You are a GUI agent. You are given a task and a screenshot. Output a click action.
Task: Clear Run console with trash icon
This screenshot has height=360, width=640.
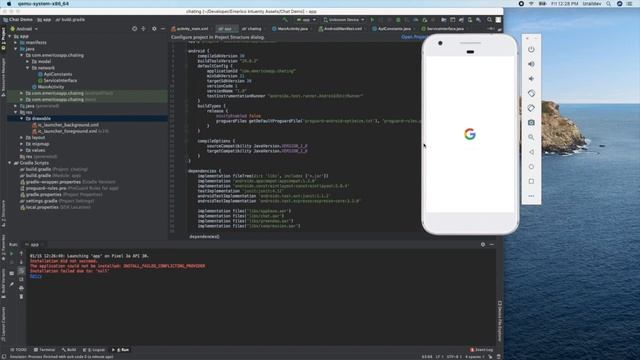(21, 297)
